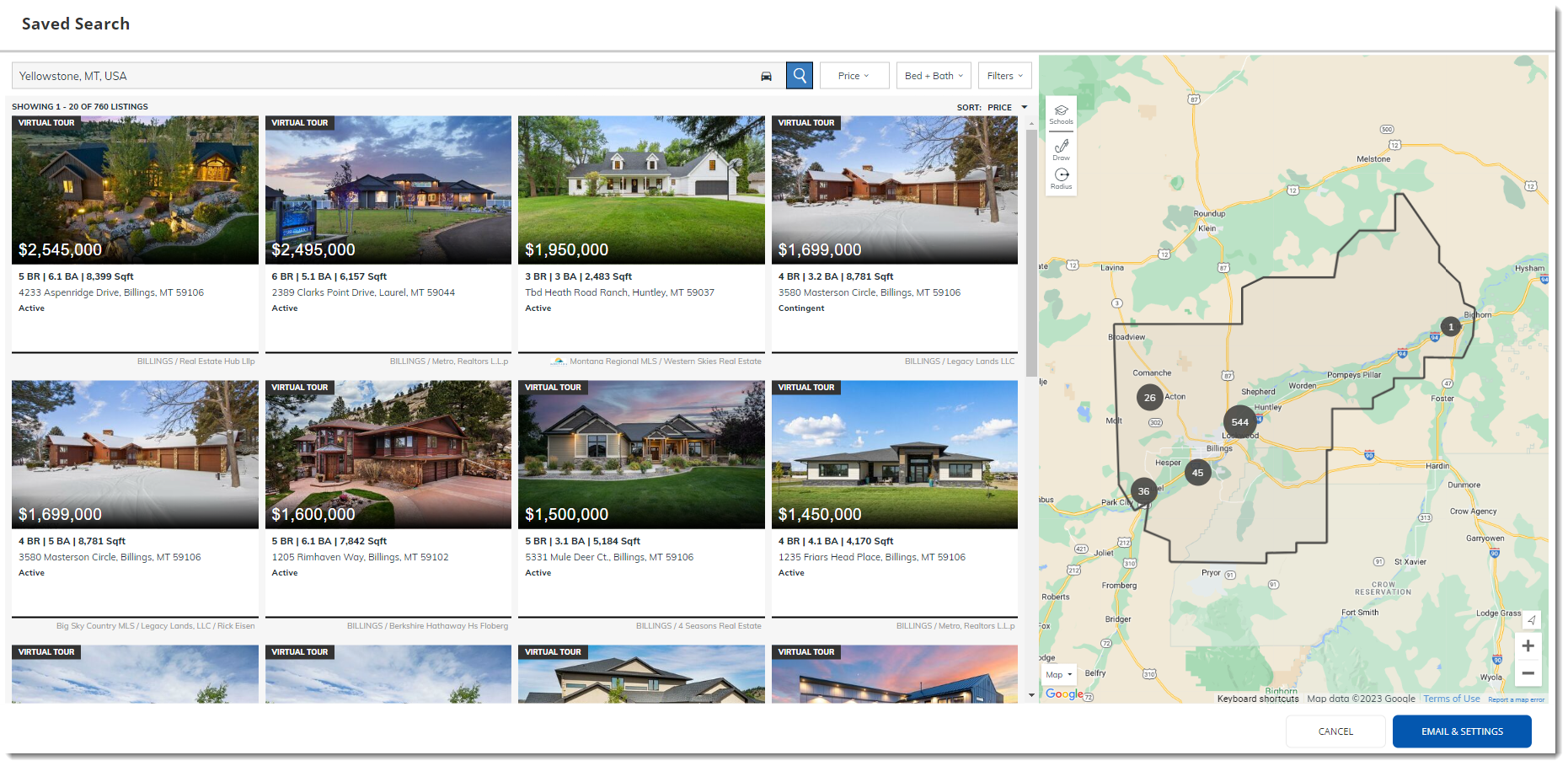This screenshot has width=1568, height=766.
Task: Zoom out on the map
Action: (1528, 673)
